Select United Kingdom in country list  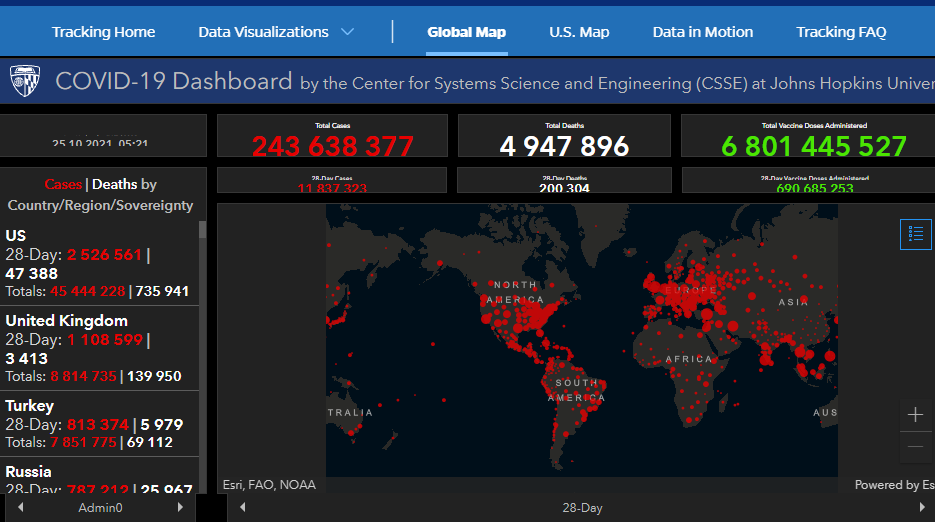coord(99,348)
